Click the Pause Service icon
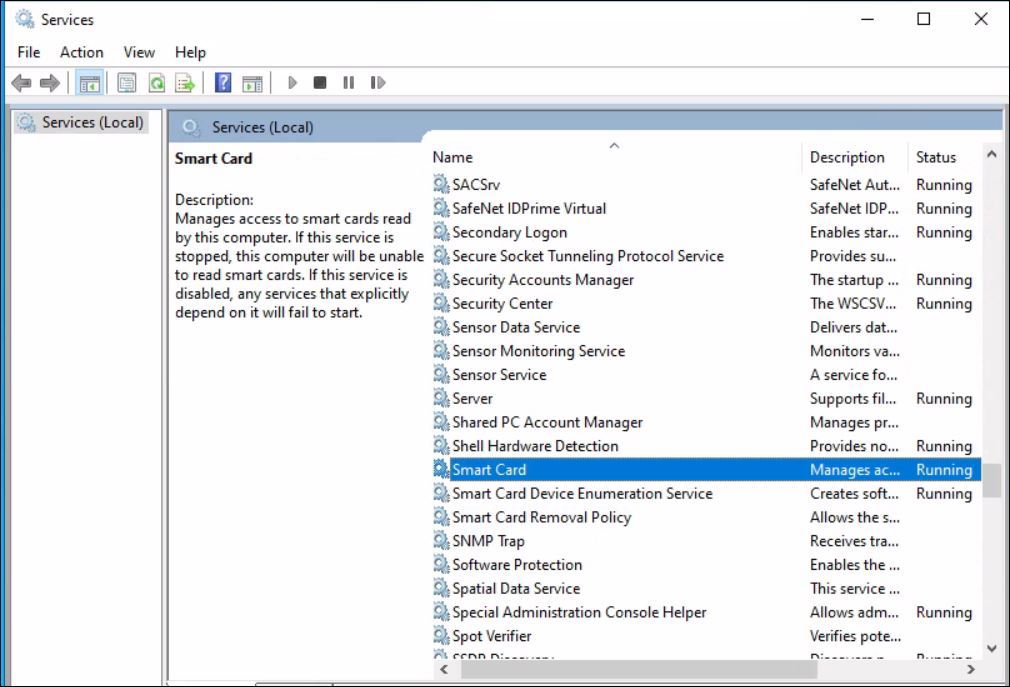The height and width of the screenshot is (687, 1010). [x=348, y=82]
